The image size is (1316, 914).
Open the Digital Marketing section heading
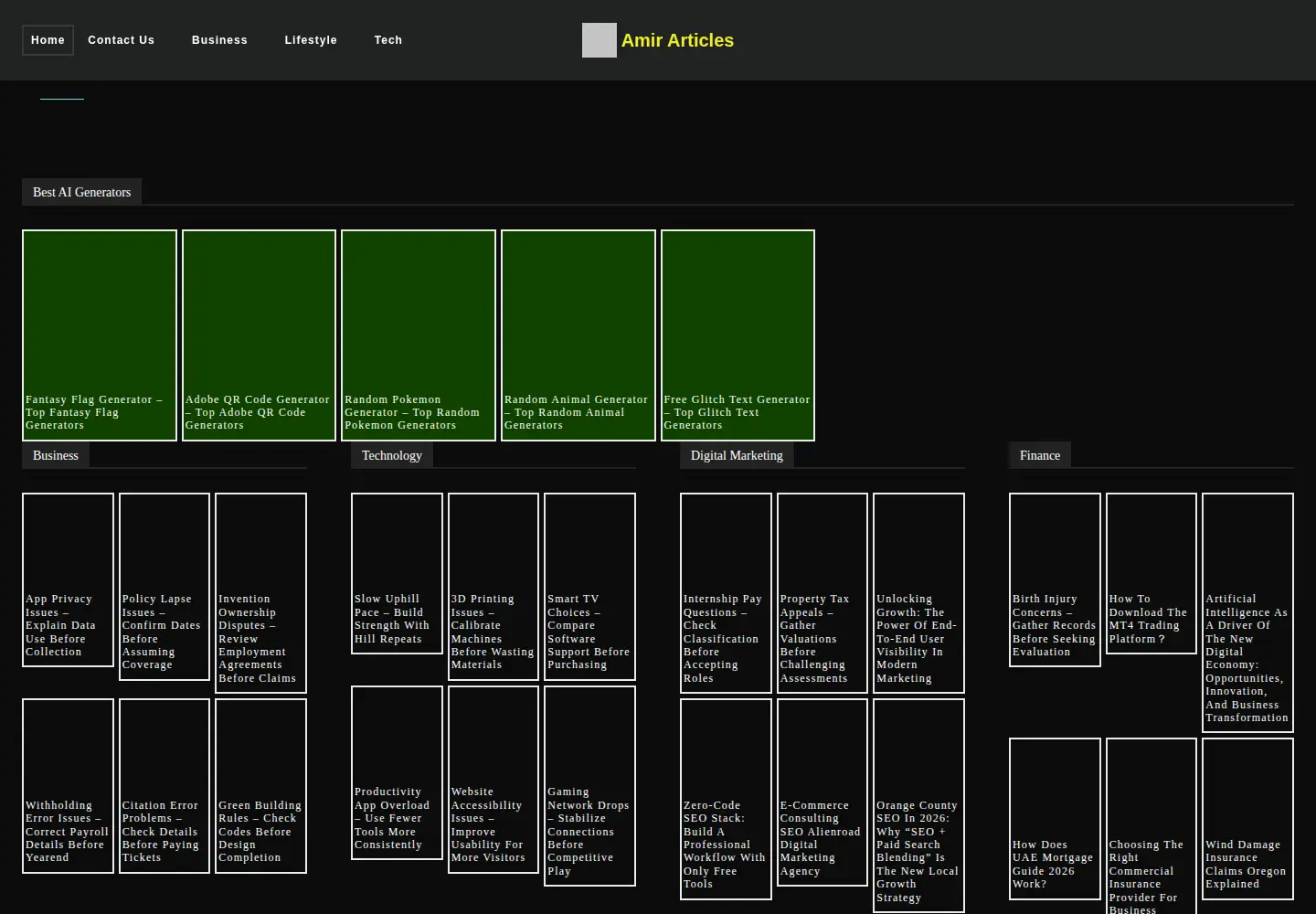(737, 455)
